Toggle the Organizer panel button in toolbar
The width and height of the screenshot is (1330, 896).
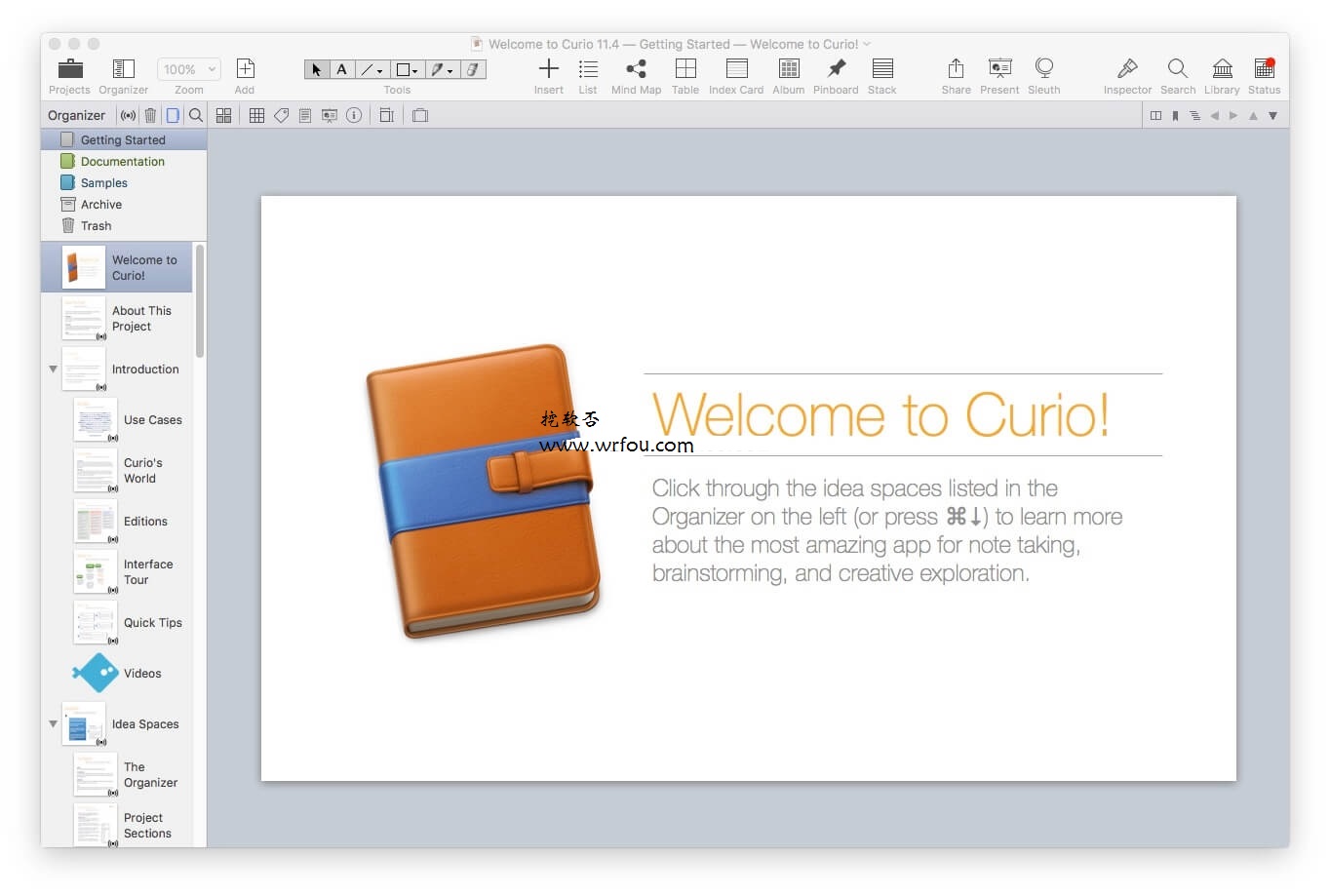click(123, 68)
